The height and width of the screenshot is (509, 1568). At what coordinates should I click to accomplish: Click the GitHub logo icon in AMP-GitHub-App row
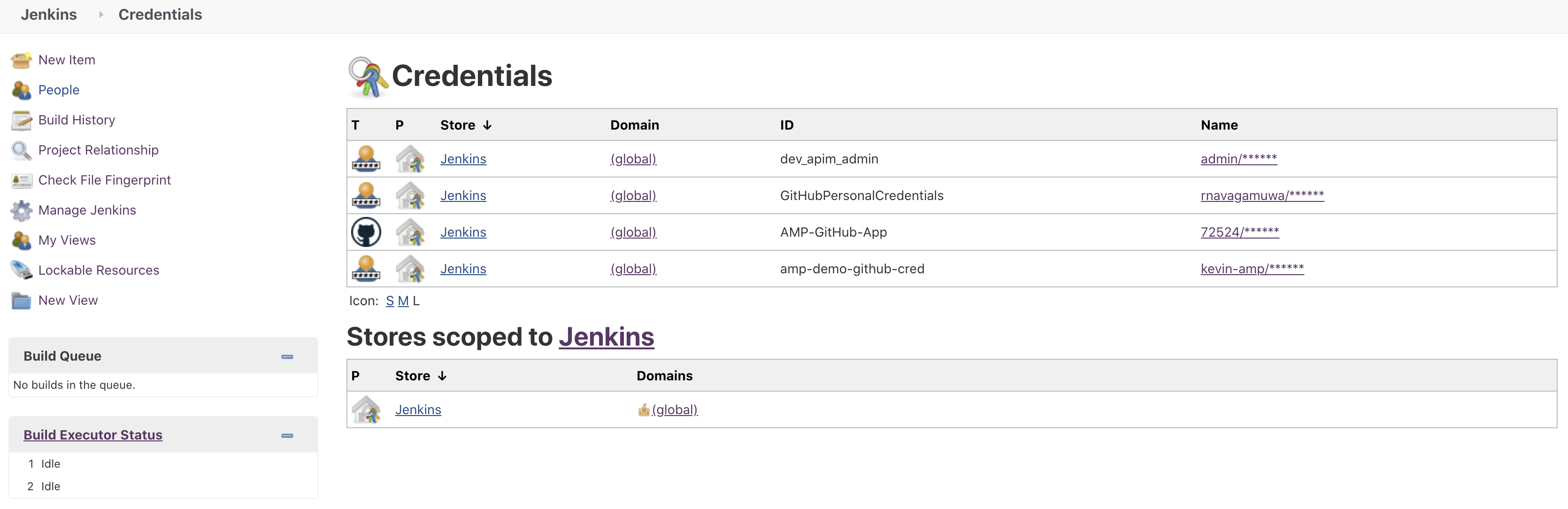[366, 232]
